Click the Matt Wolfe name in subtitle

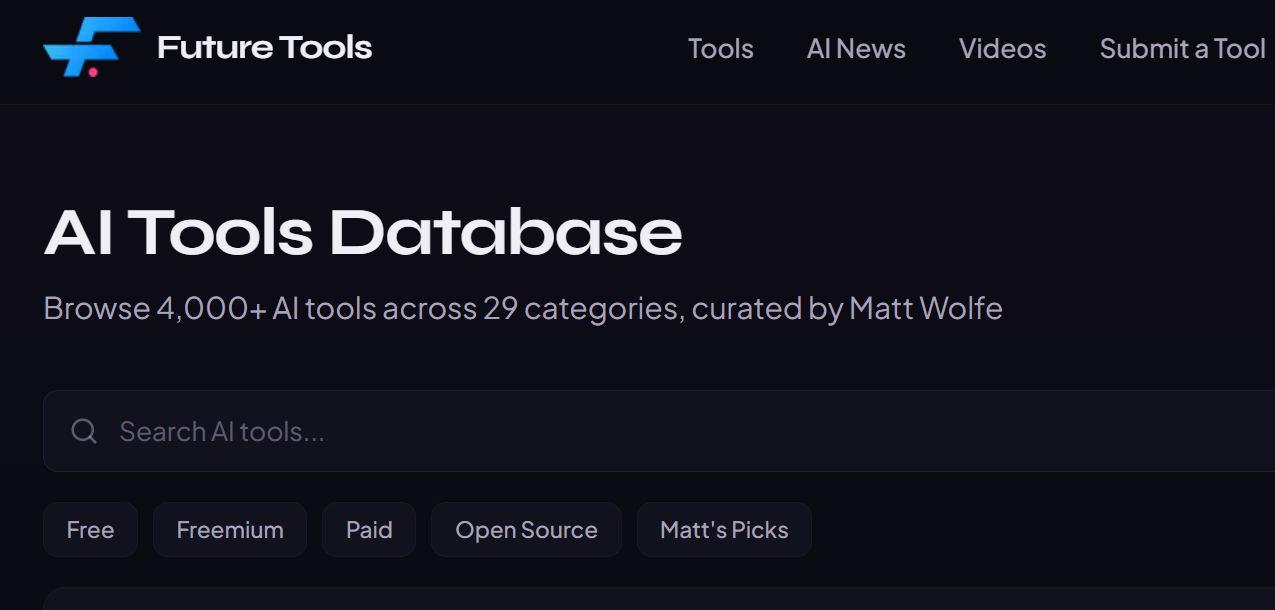pos(925,308)
